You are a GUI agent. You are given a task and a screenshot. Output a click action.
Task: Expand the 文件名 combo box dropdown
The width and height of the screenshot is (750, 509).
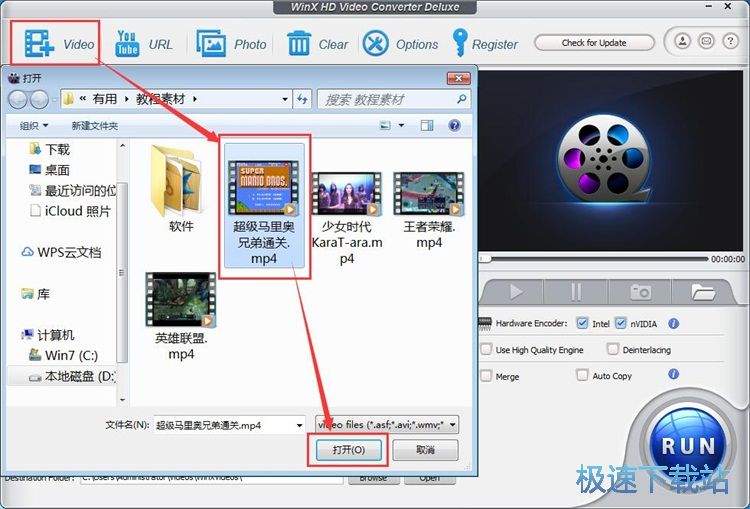click(299, 425)
